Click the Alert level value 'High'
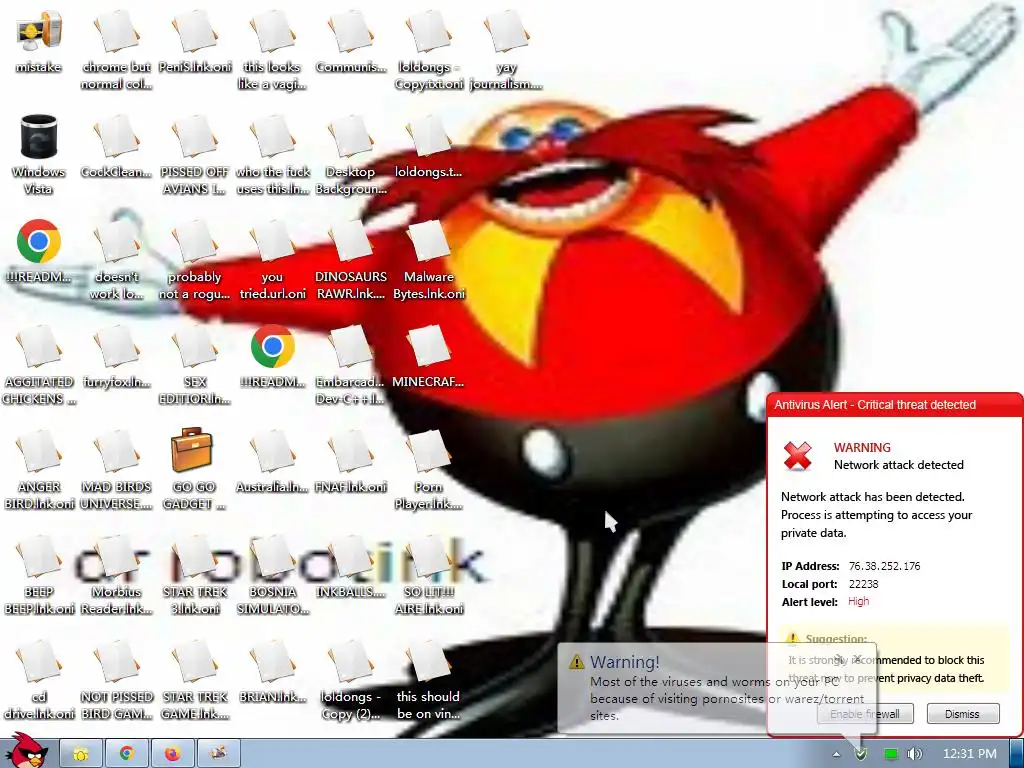 pos(858,601)
